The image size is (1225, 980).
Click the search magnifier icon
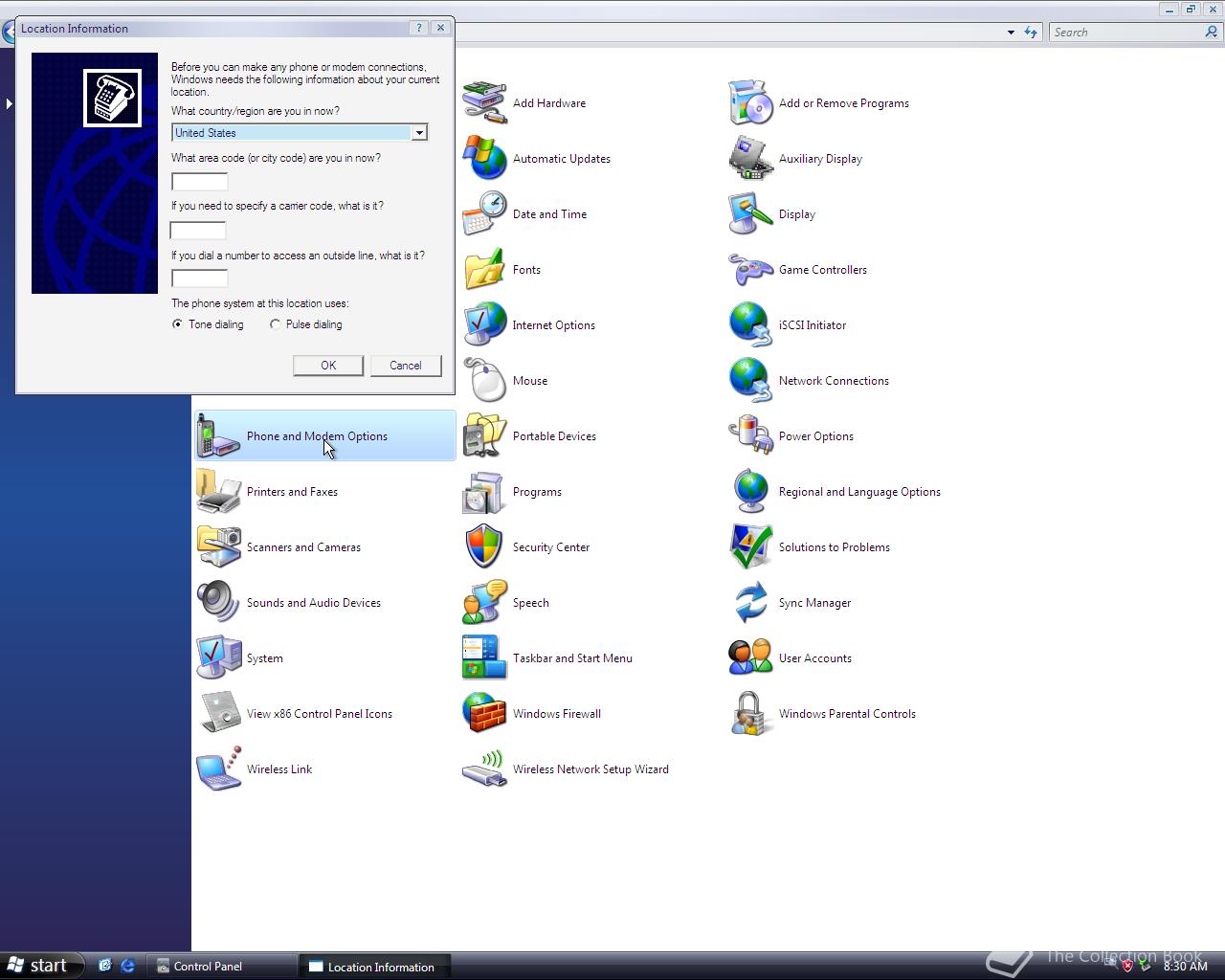(x=1212, y=33)
